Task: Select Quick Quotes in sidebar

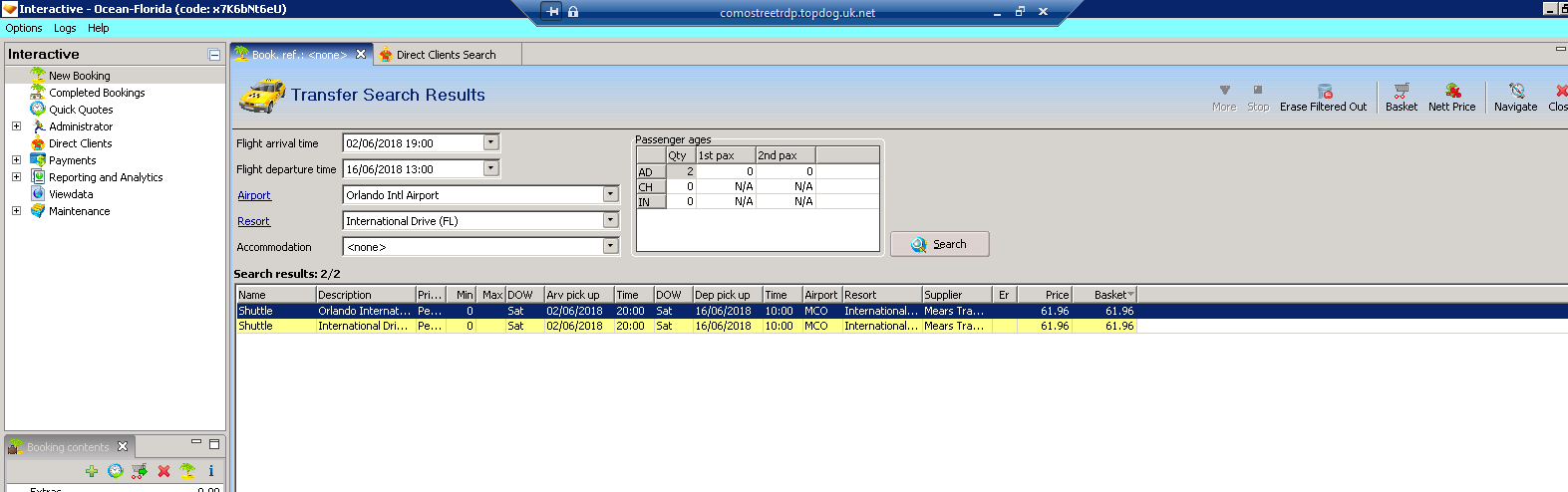Action: [81, 110]
